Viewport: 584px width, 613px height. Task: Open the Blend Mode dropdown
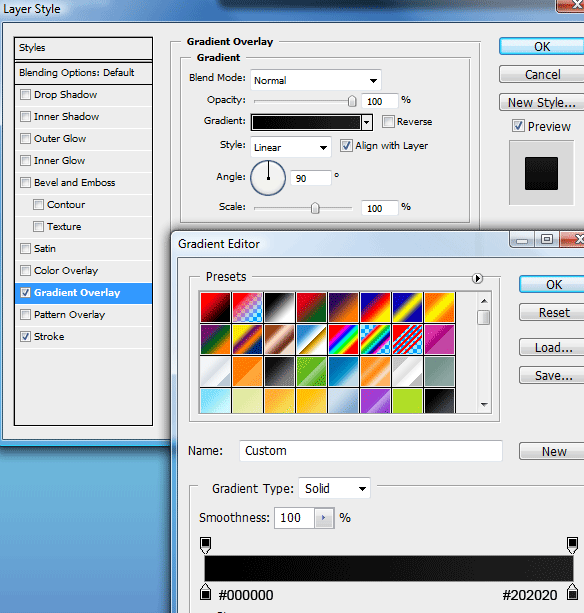[x=315, y=81]
